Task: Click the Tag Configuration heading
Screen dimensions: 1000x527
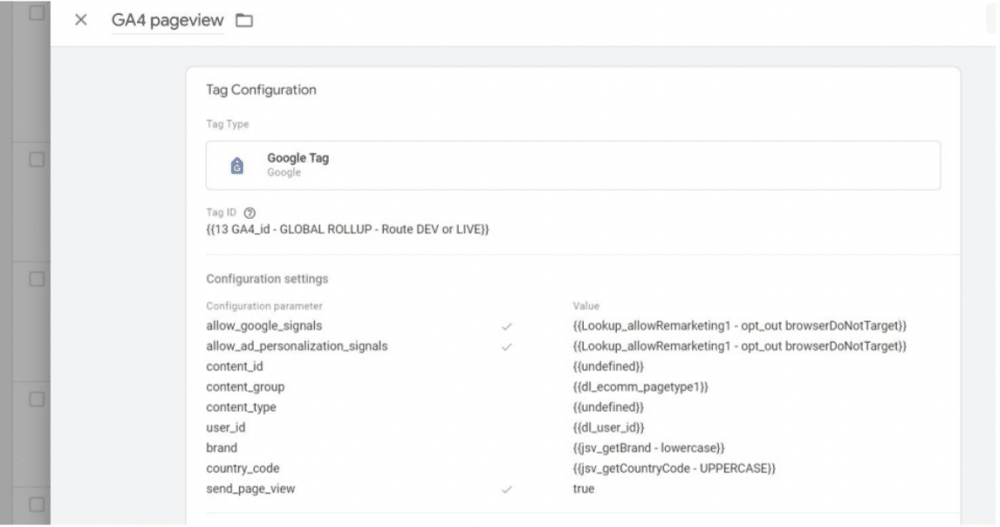Action: click(261, 90)
